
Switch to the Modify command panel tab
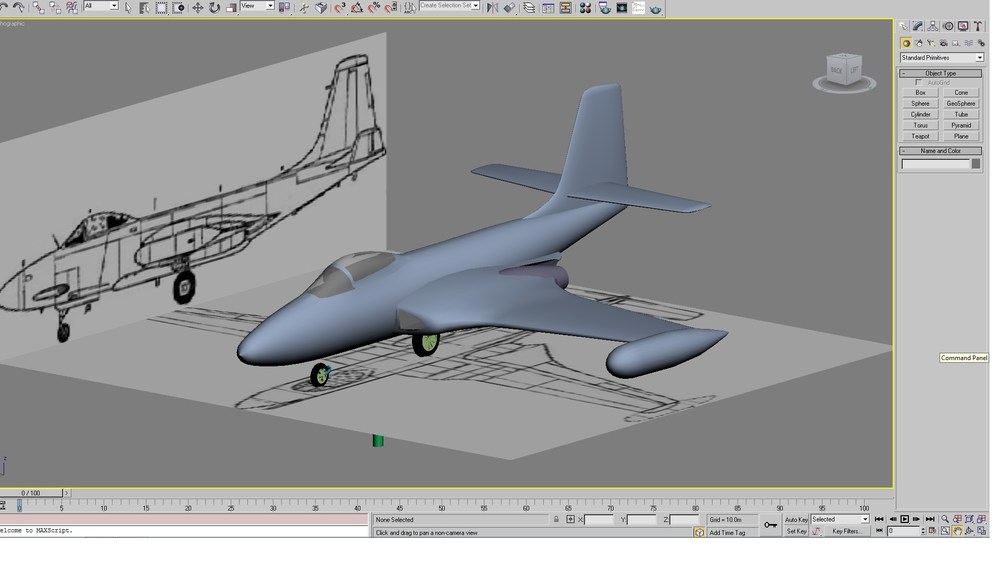[x=918, y=26]
